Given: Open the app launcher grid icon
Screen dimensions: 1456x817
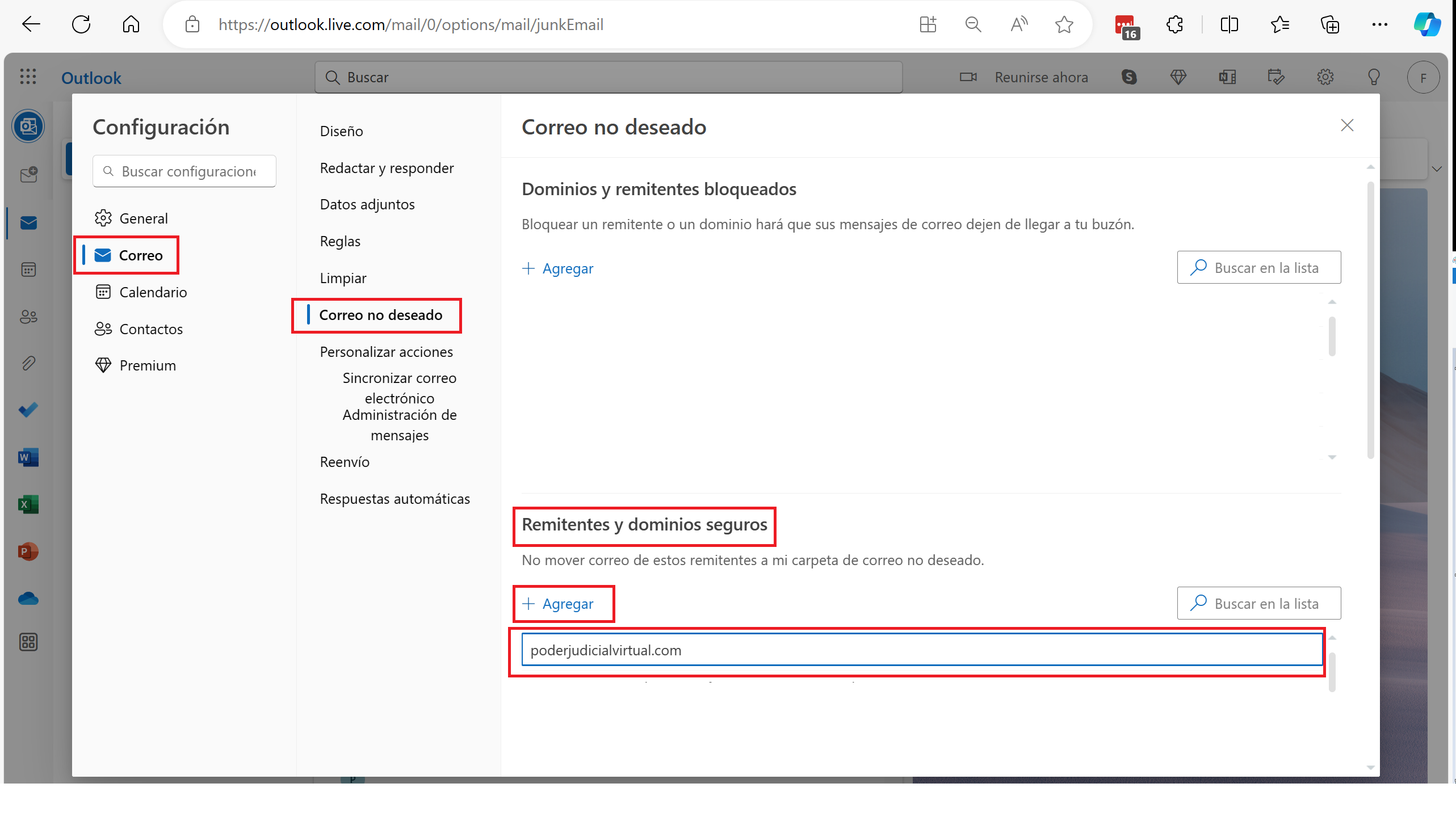Looking at the screenshot, I should click(28, 77).
